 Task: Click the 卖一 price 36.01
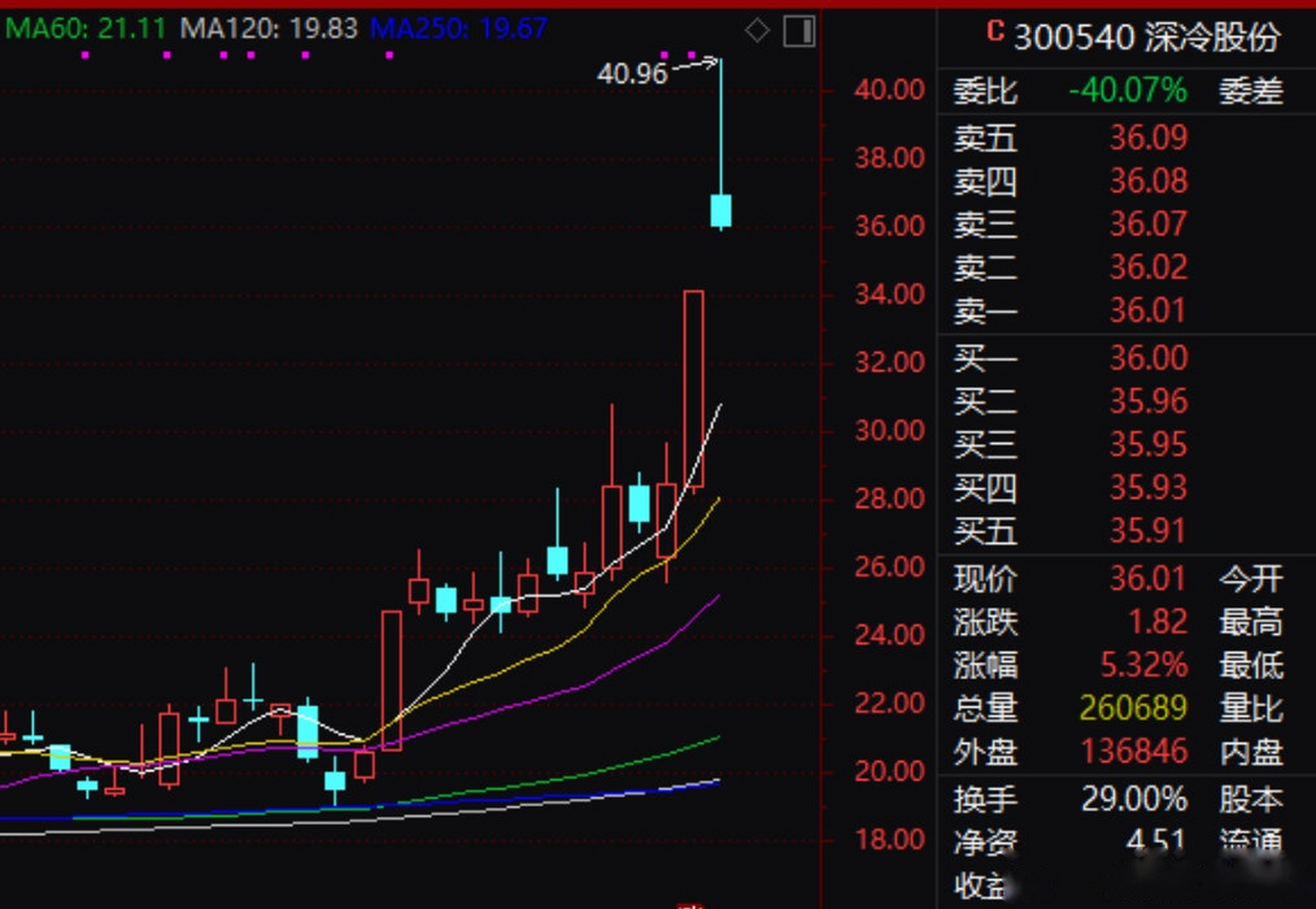pos(1148,311)
